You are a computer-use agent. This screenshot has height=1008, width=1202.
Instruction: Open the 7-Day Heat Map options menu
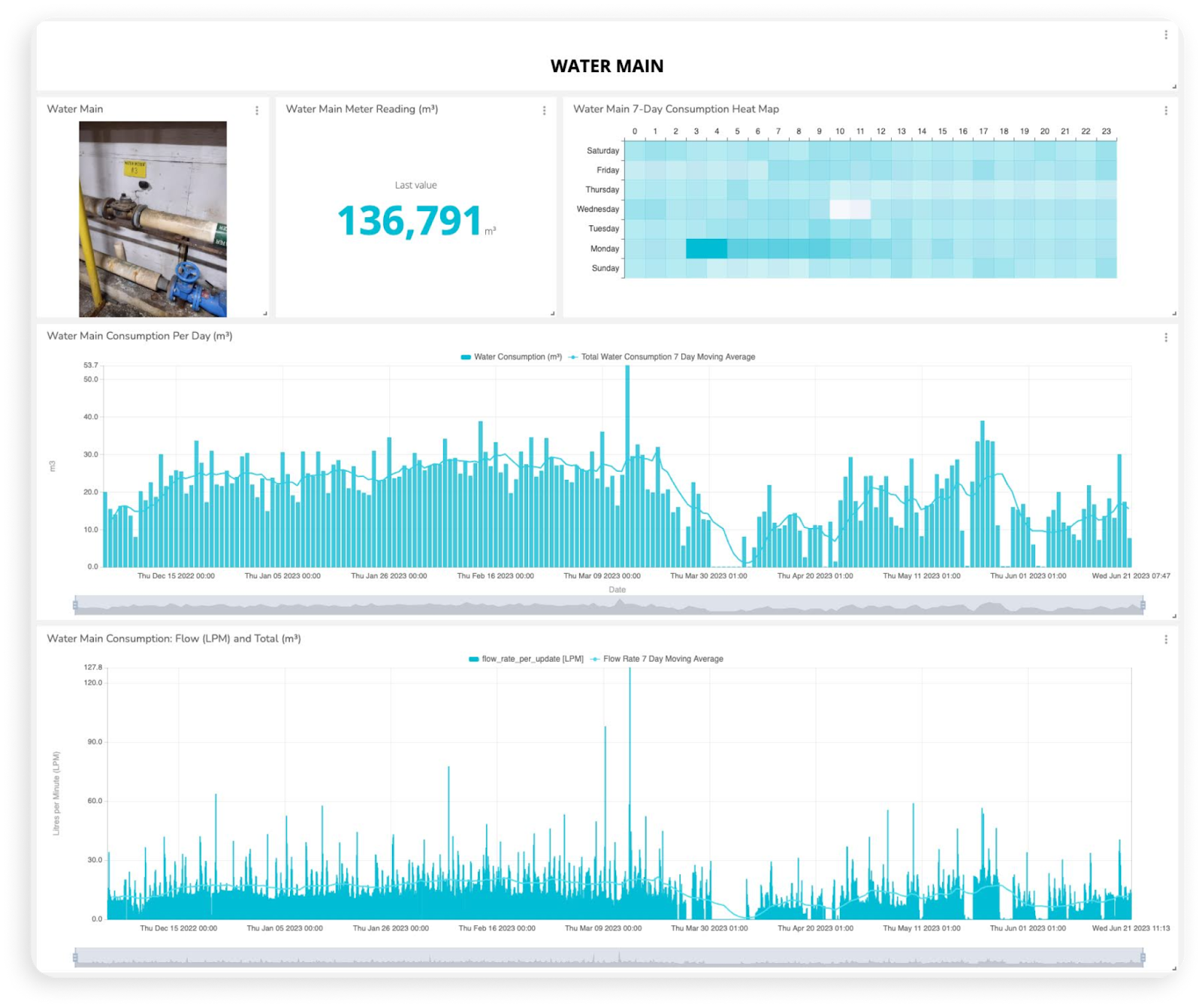[x=1165, y=110]
